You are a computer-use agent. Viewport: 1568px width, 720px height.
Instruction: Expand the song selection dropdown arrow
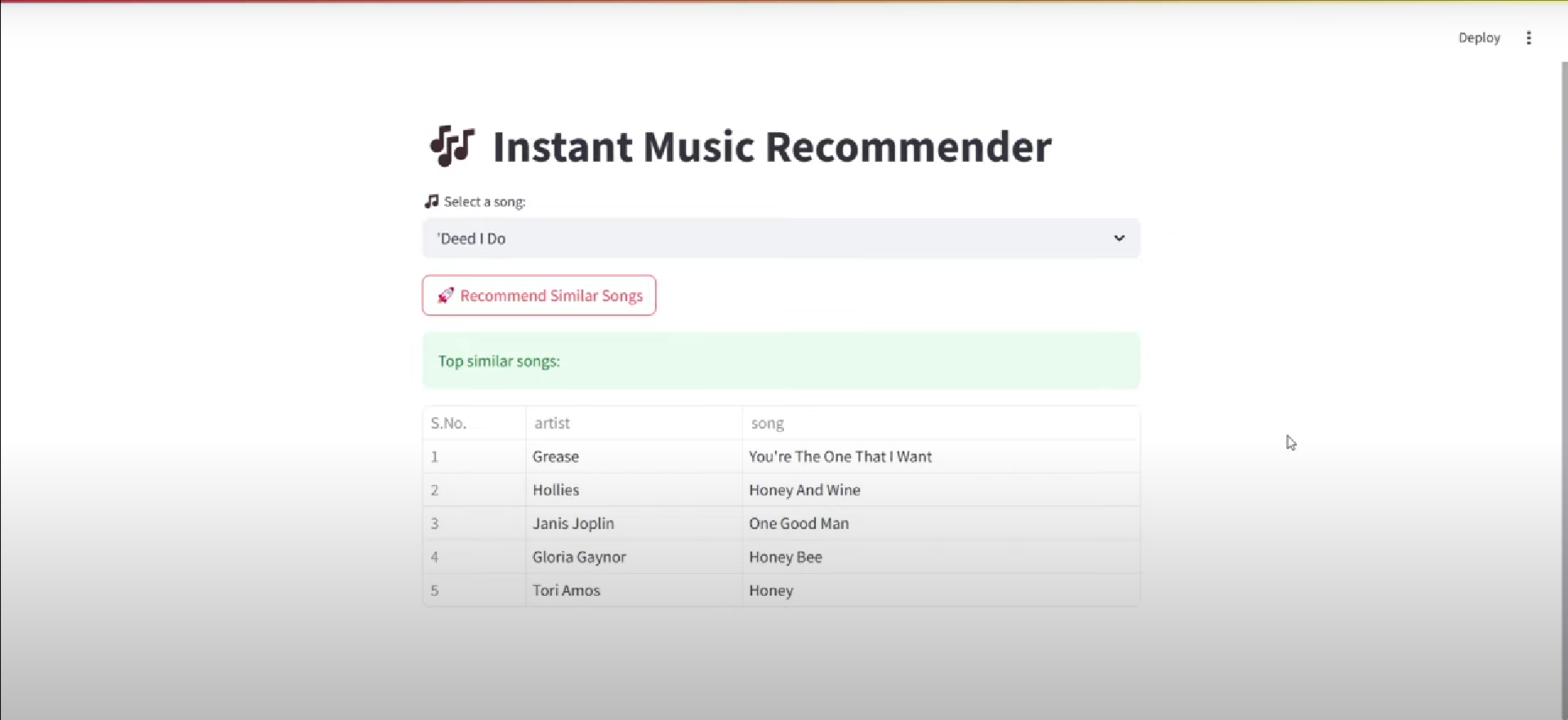click(1119, 238)
